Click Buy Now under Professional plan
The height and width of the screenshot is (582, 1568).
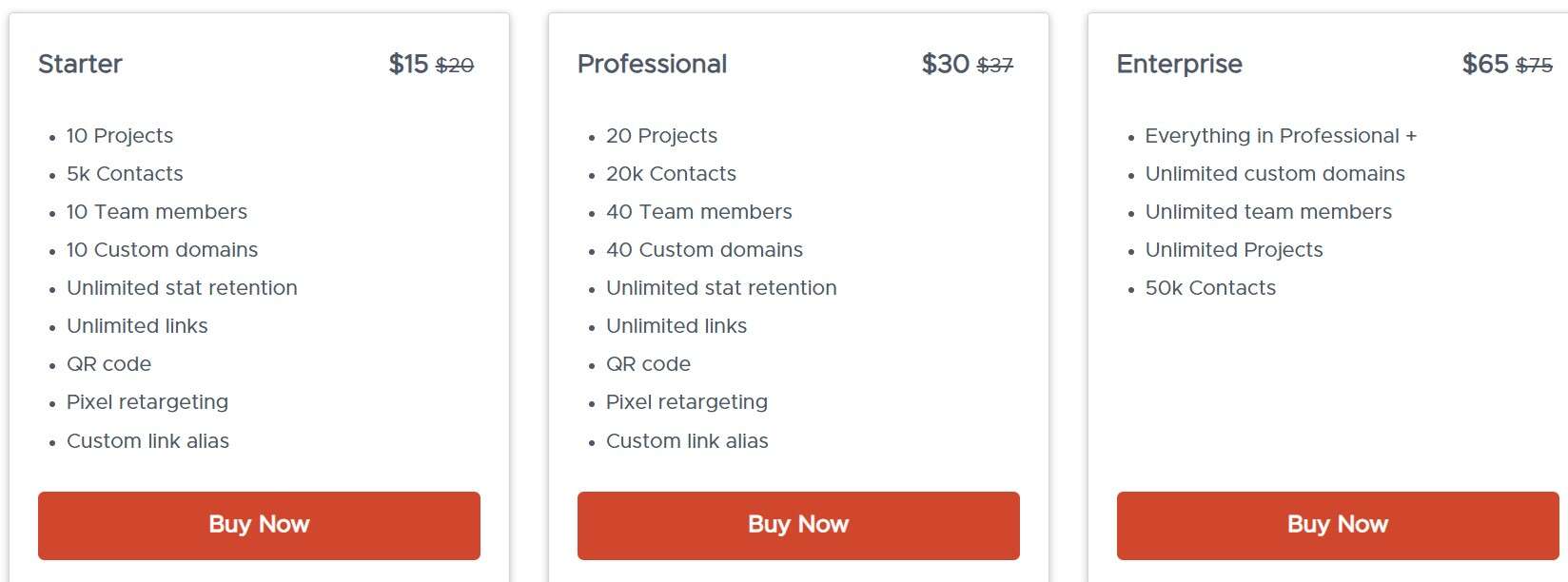coord(797,525)
